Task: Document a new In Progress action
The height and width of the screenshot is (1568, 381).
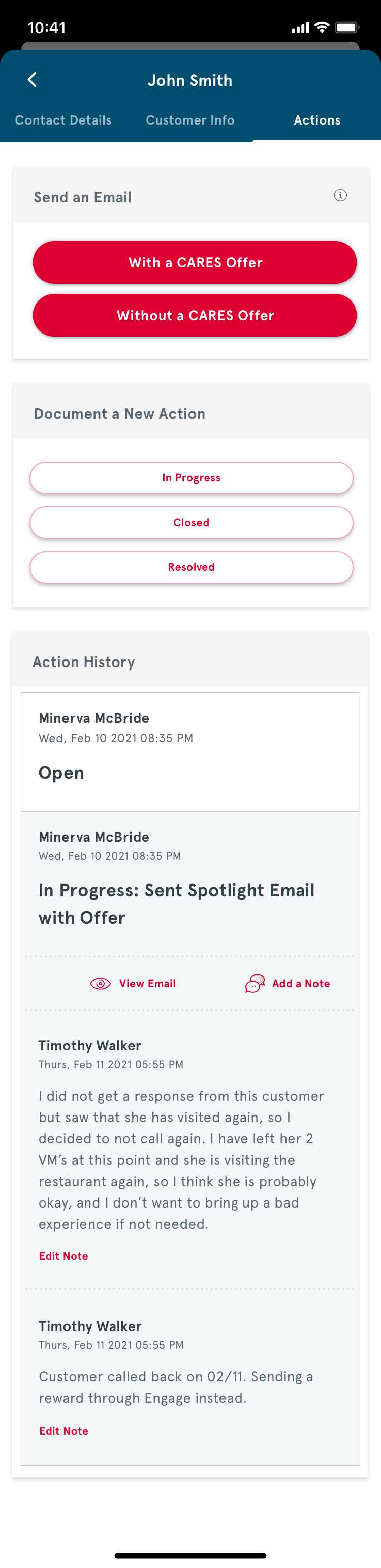Action: click(191, 478)
